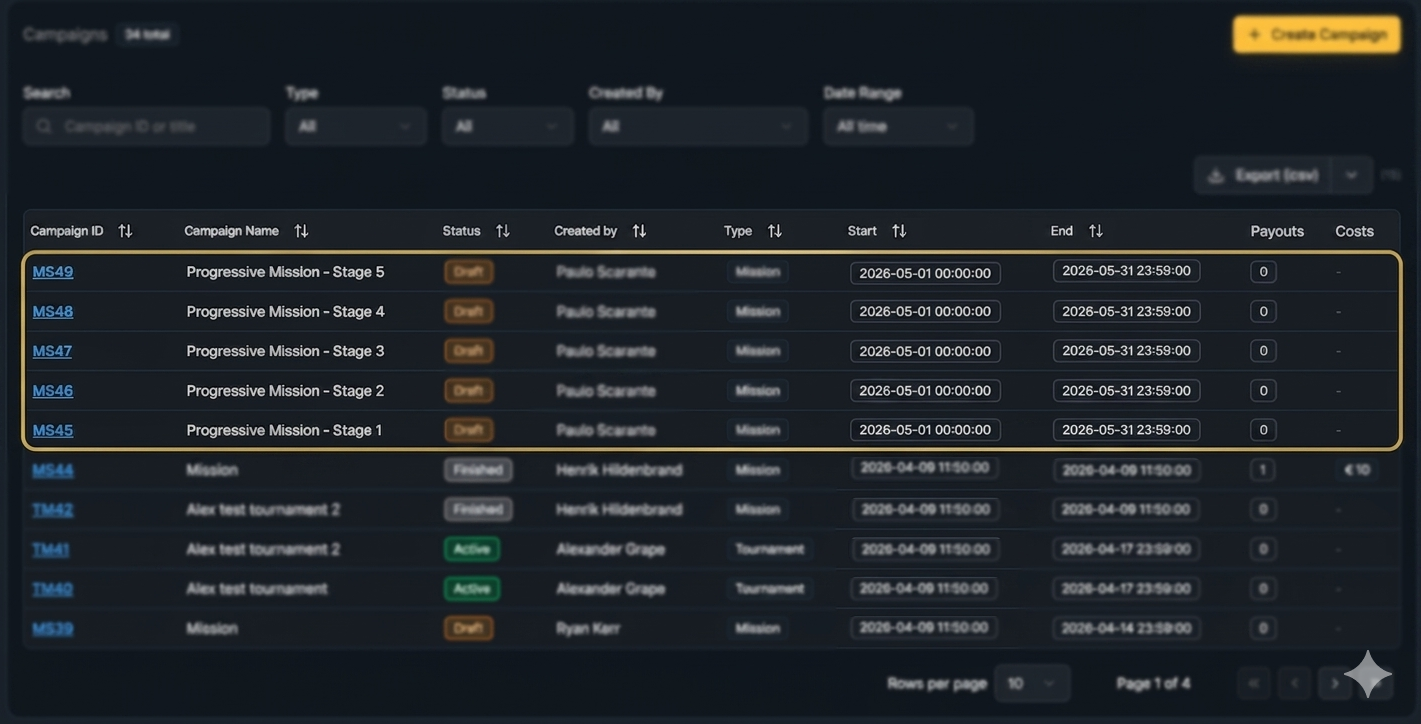Open campaign MS49 link
Viewport: 1421px width, 724px height.
tap(53, 272)
